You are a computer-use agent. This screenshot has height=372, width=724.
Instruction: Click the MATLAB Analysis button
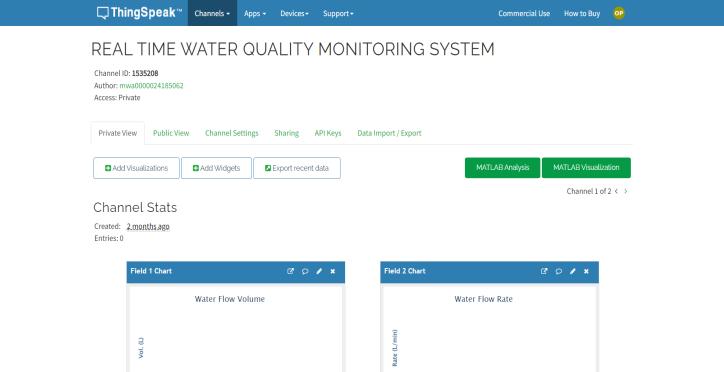(x=502, y=168)
